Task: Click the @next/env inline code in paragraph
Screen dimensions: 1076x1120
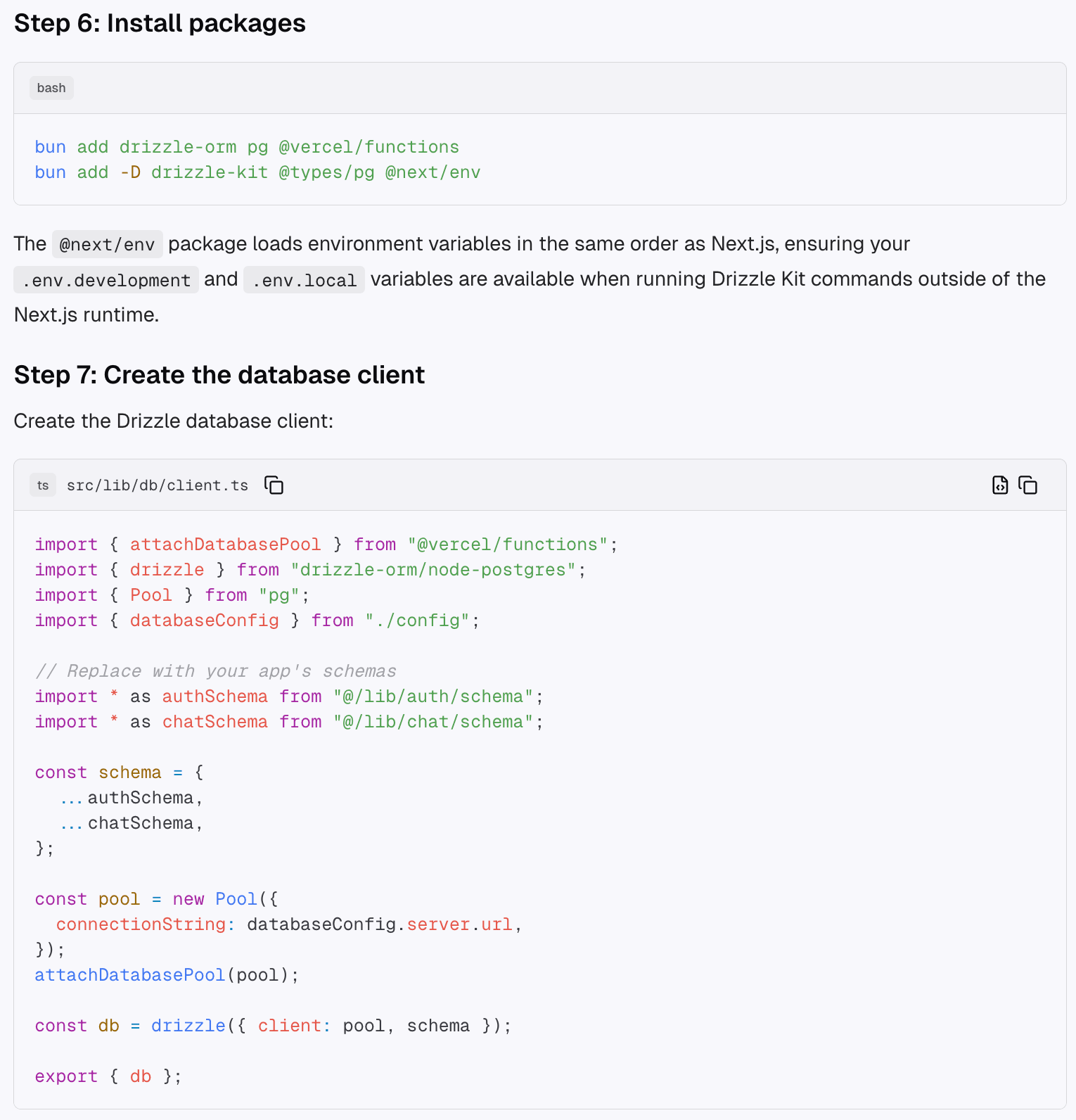Action: (x=107, y=245)
